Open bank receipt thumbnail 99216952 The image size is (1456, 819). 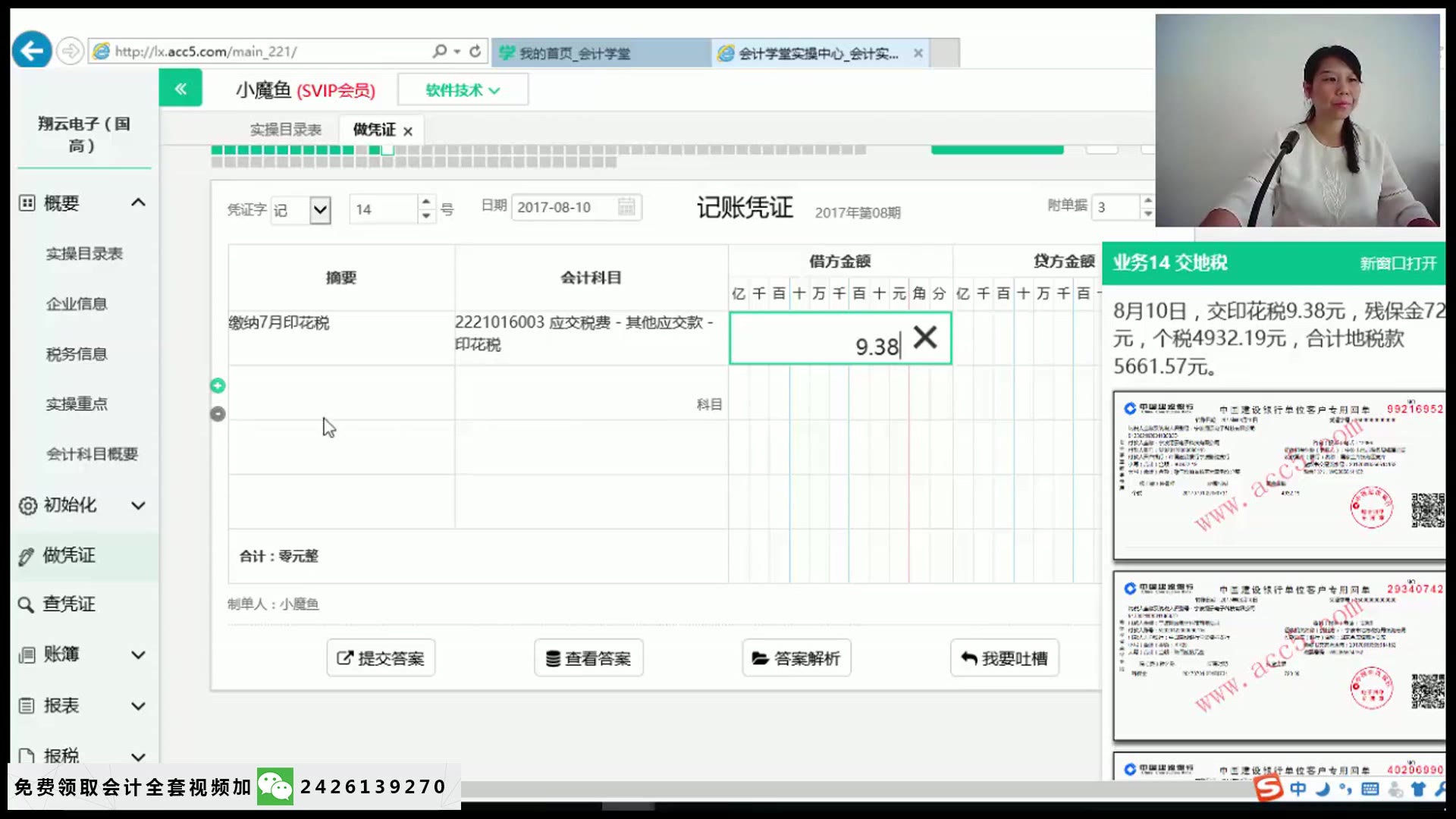click(1279, 475)
